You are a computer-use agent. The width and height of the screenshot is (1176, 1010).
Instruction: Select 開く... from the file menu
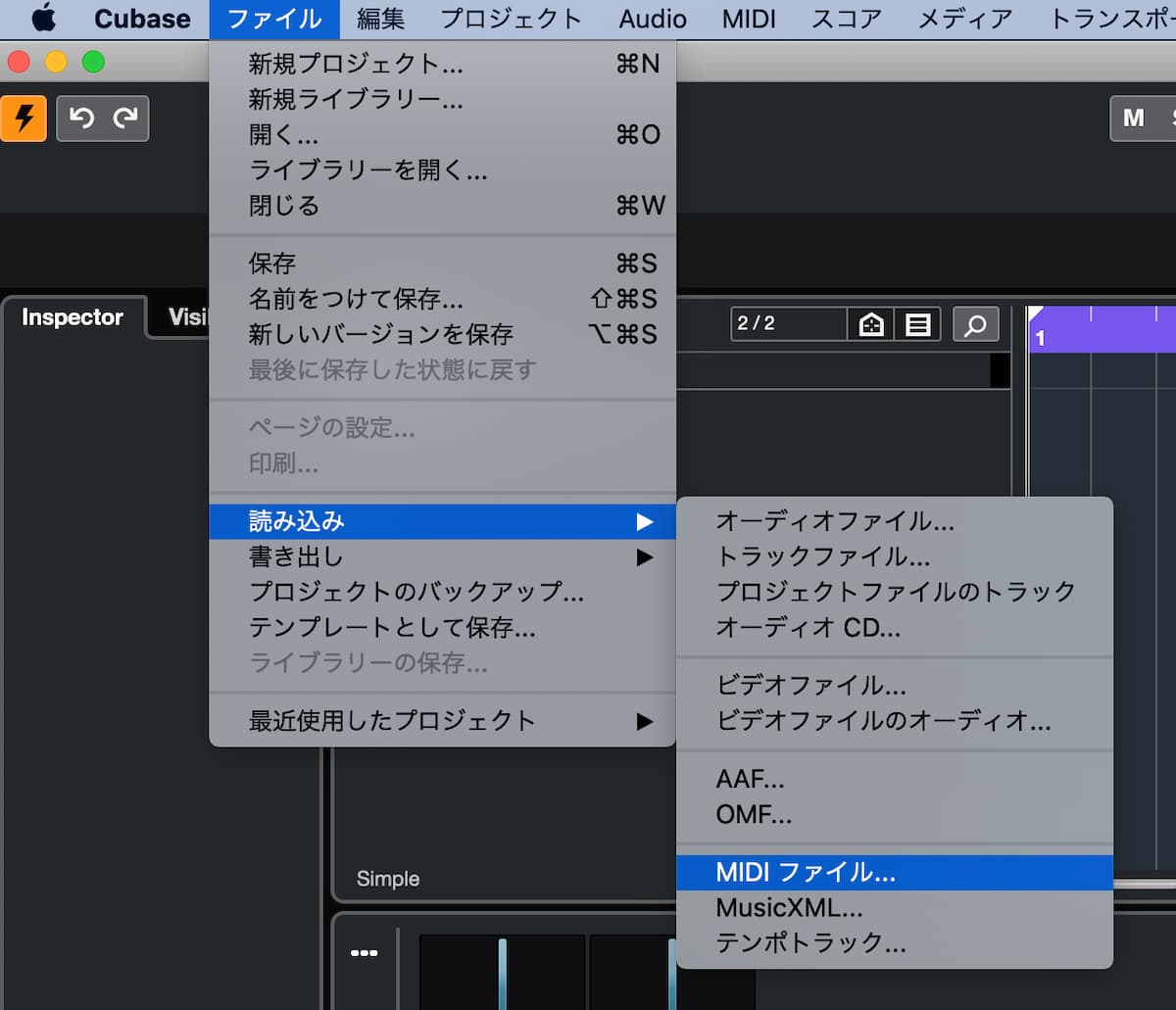(442, 135)
